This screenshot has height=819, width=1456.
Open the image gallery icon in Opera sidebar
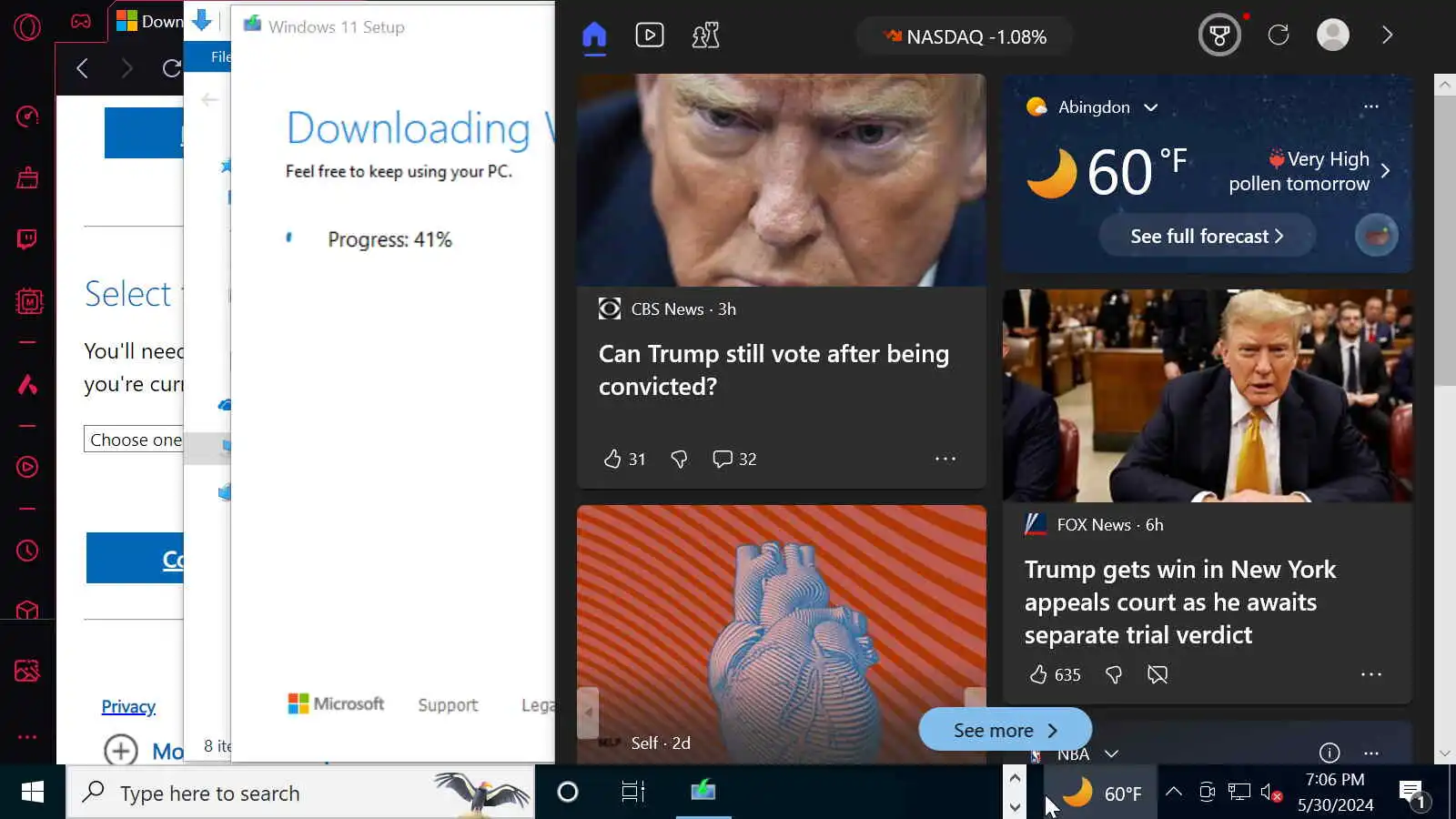coord(27,672)
